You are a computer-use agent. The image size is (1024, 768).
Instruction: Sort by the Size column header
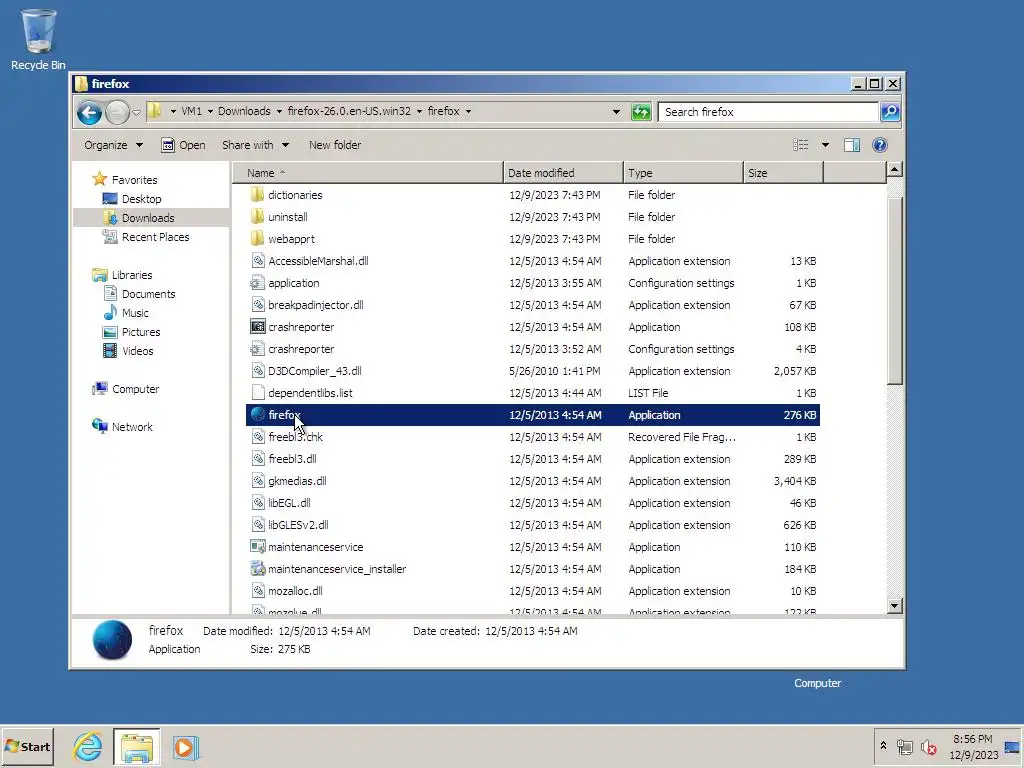[783, 173]
